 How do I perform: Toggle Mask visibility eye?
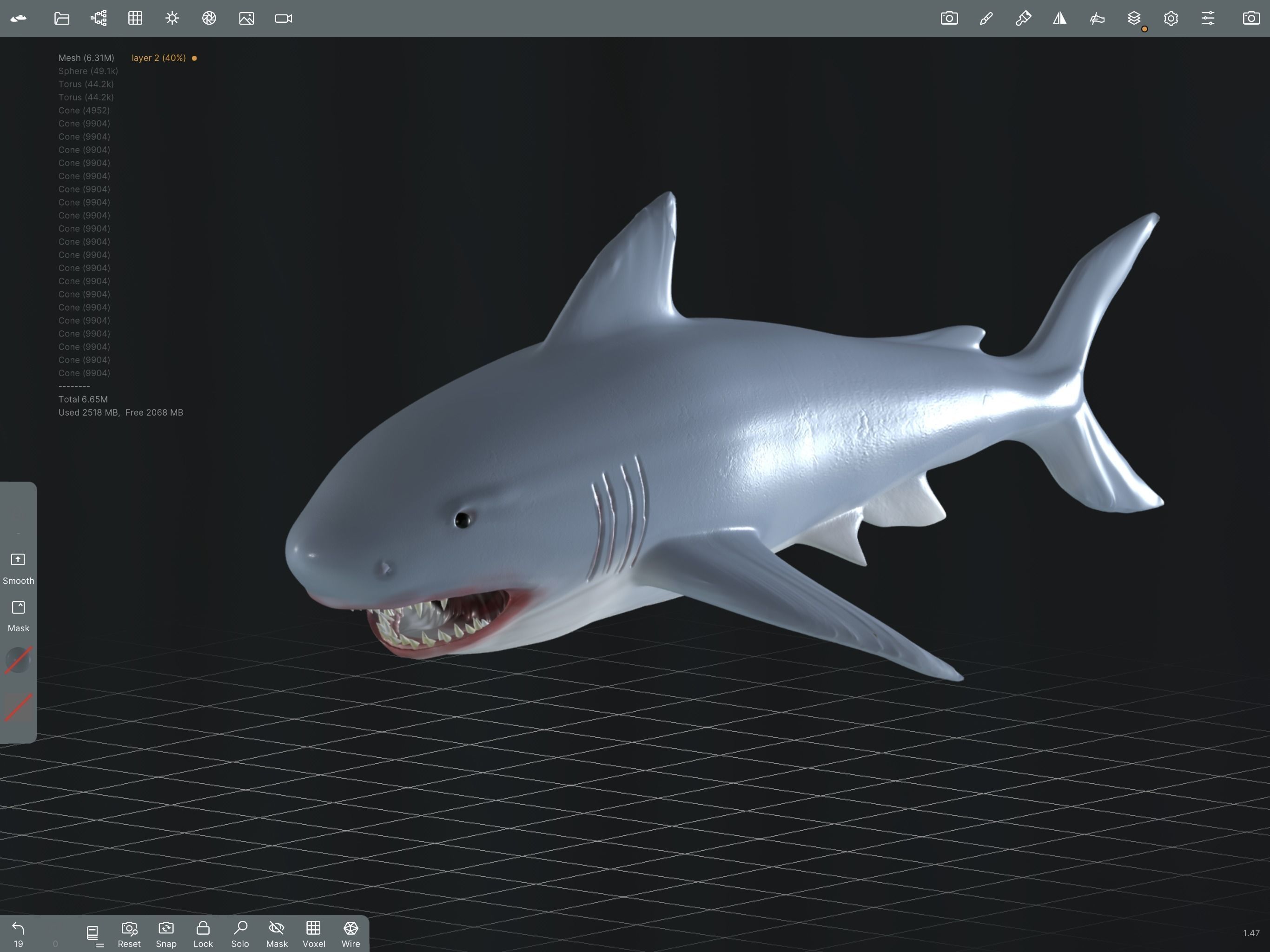click(277, 933)
